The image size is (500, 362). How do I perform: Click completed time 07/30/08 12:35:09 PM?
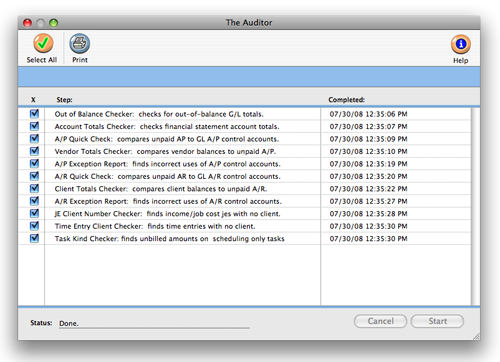tap(368, 139)
